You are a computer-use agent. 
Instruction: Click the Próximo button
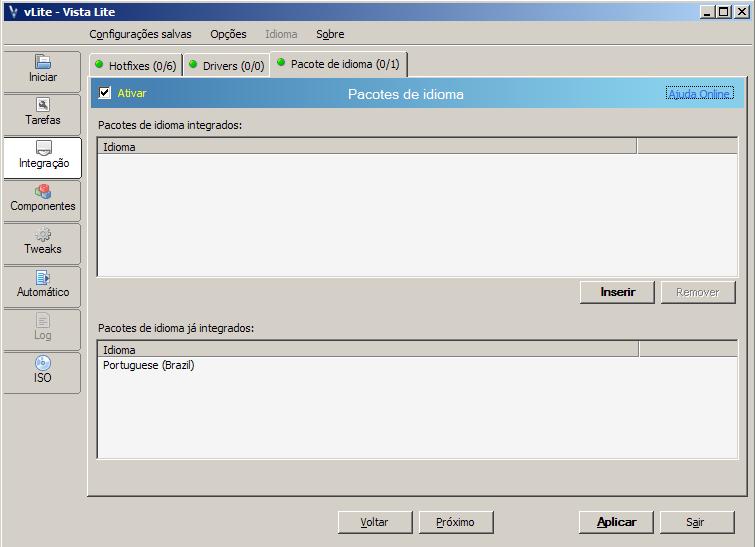pyautogui.click(x=456, y=522)
